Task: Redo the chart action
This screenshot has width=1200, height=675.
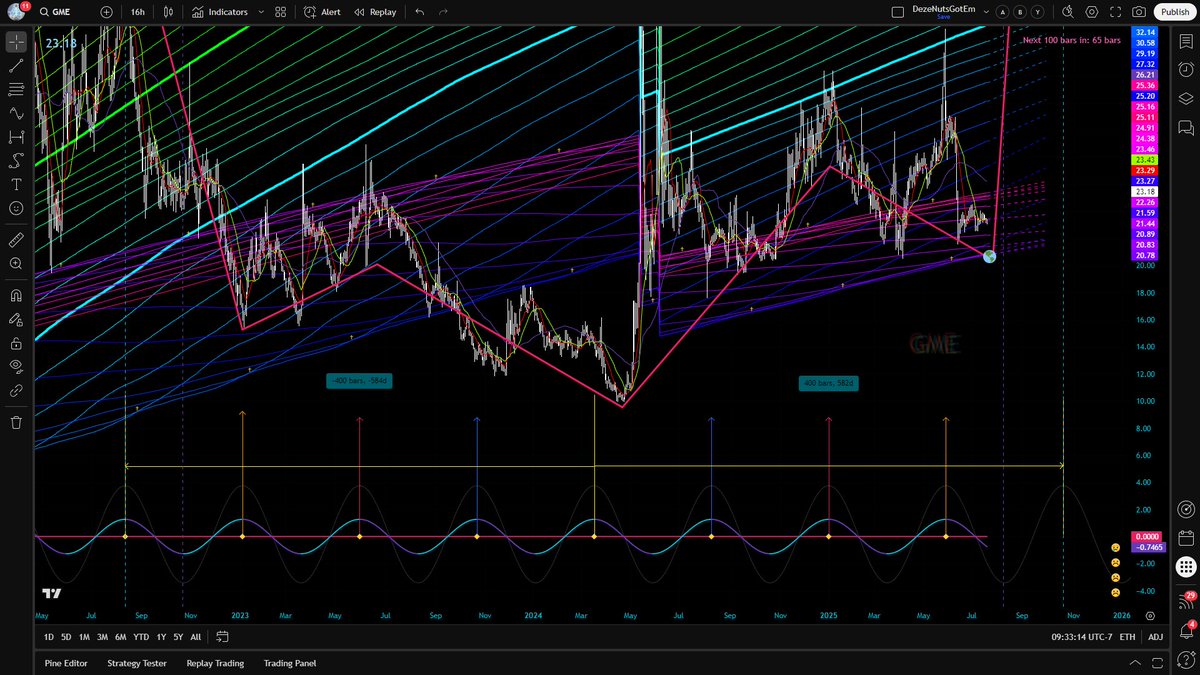Action: (x=443, y=12)
